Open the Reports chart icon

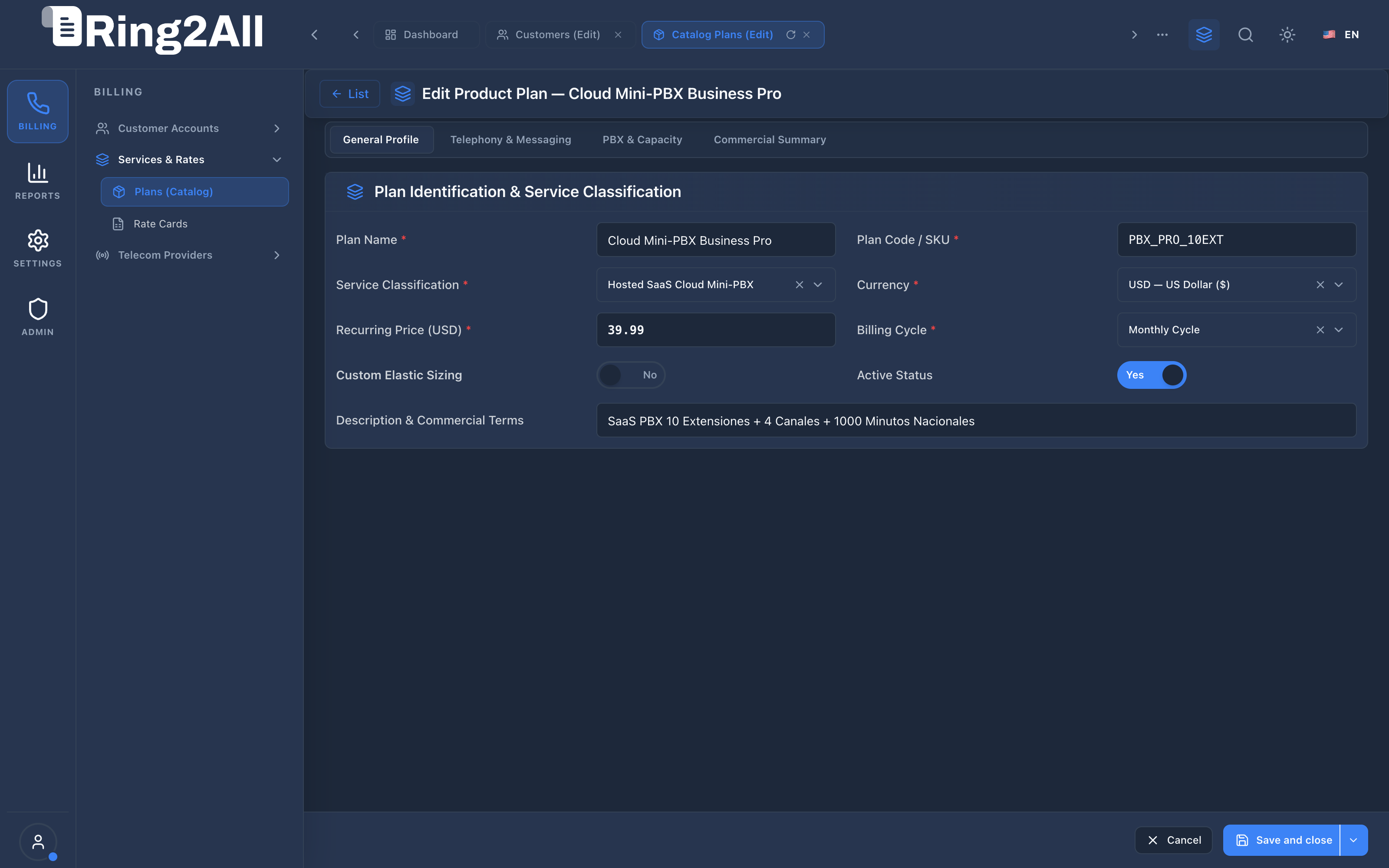38,181
